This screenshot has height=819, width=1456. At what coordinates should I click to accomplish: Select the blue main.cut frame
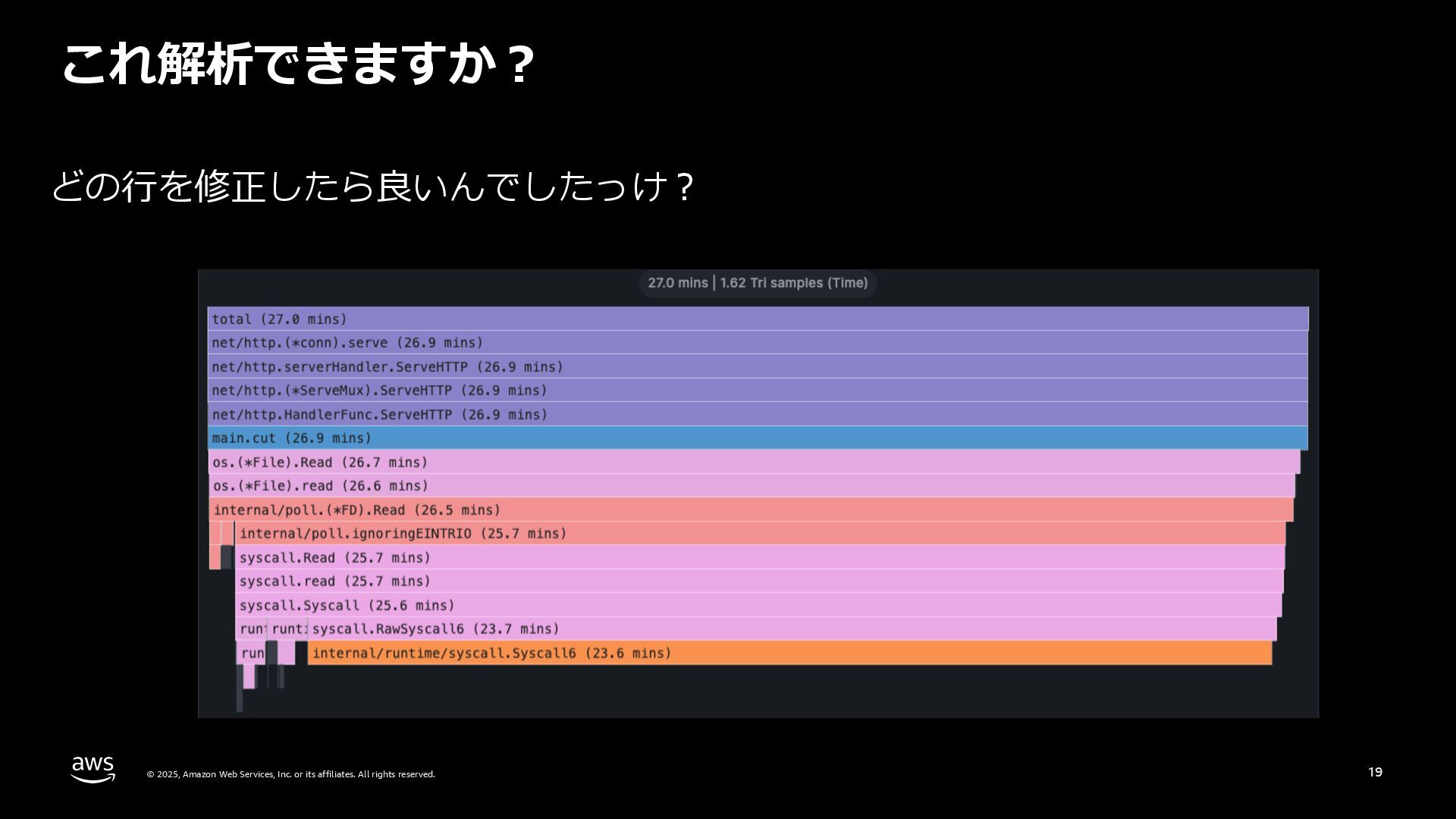[x=758, y=438]
